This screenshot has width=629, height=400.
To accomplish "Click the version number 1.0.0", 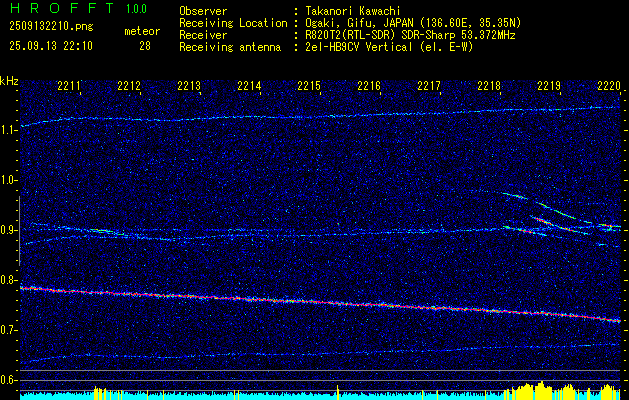I will pos(136,9).
